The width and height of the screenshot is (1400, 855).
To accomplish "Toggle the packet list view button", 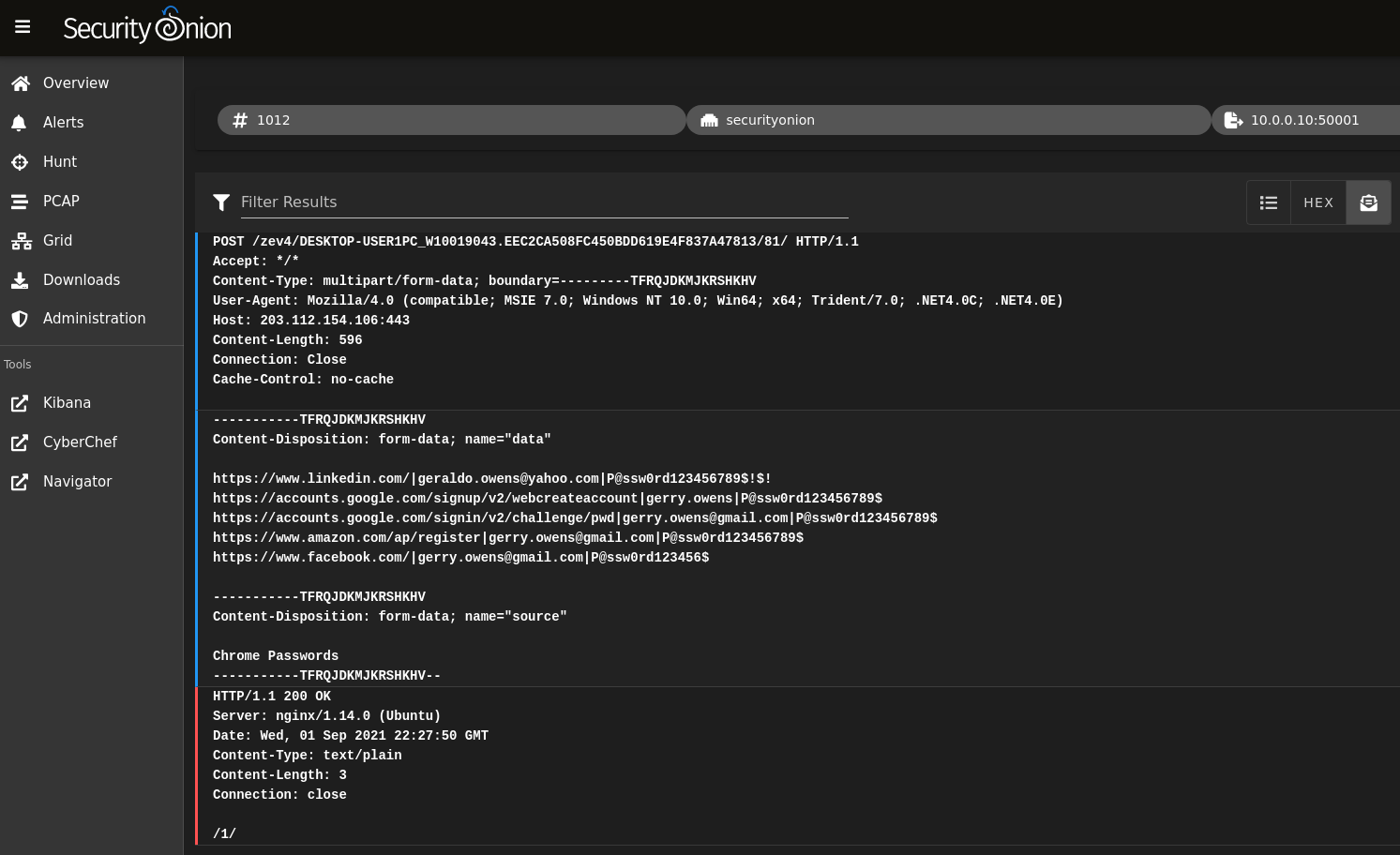I will coord(1269,202).
